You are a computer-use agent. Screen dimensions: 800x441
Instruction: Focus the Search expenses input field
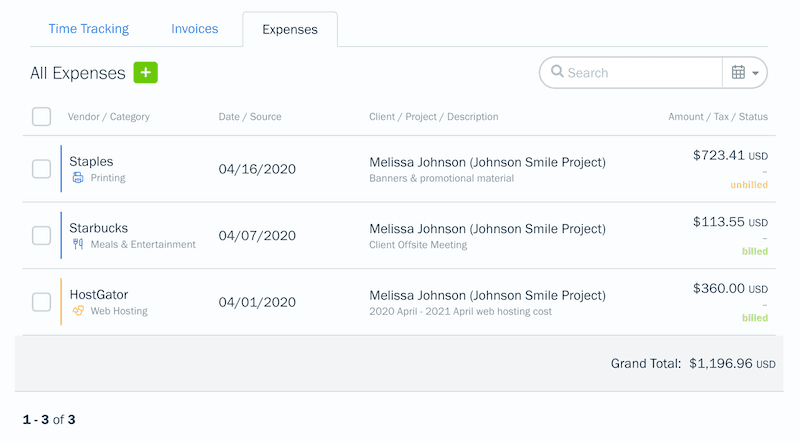640,72
